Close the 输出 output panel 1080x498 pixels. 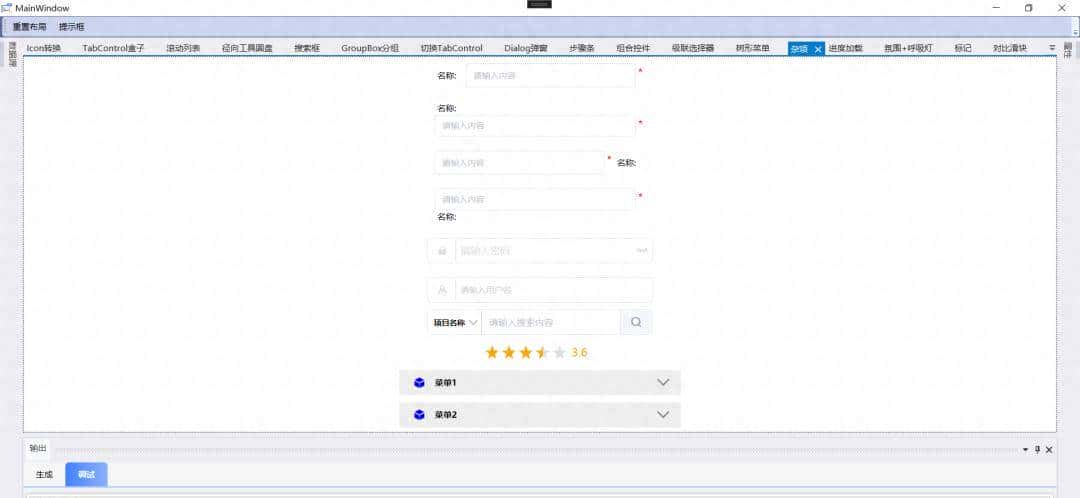coord(1049,449)
